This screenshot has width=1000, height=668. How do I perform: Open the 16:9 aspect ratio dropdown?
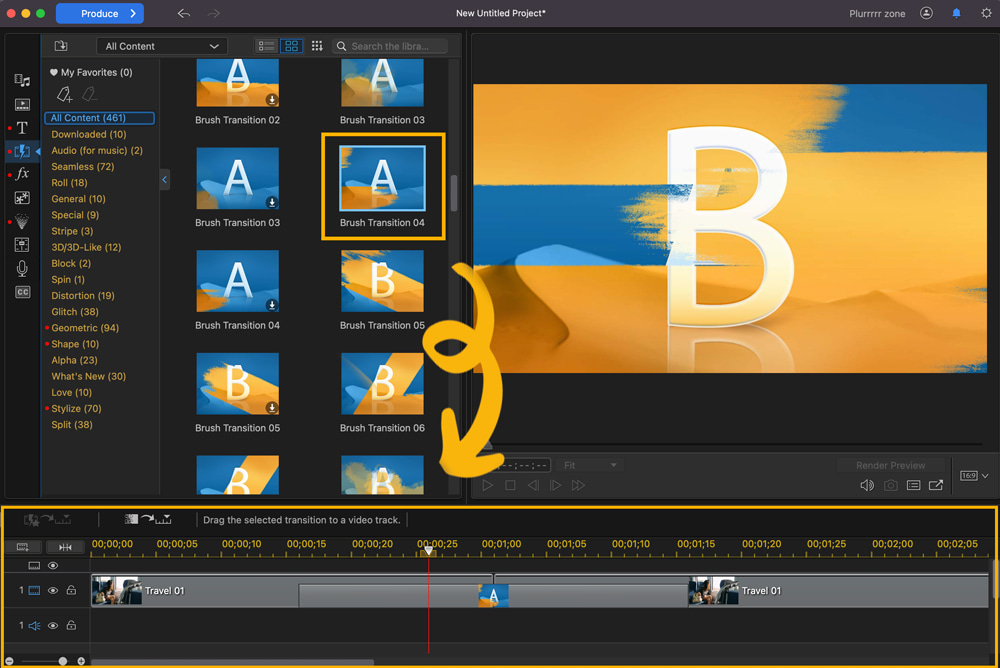[x=973, y=475]
